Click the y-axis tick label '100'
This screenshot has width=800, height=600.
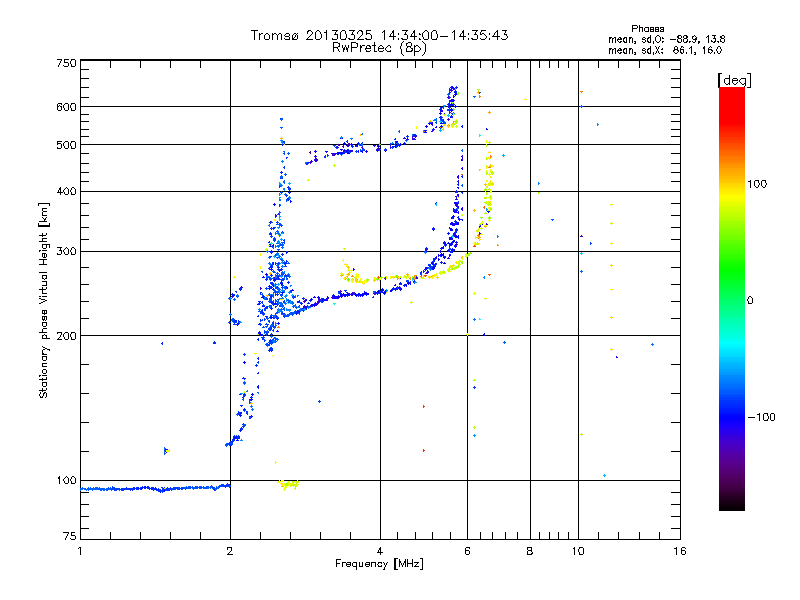tap(66, 480)
